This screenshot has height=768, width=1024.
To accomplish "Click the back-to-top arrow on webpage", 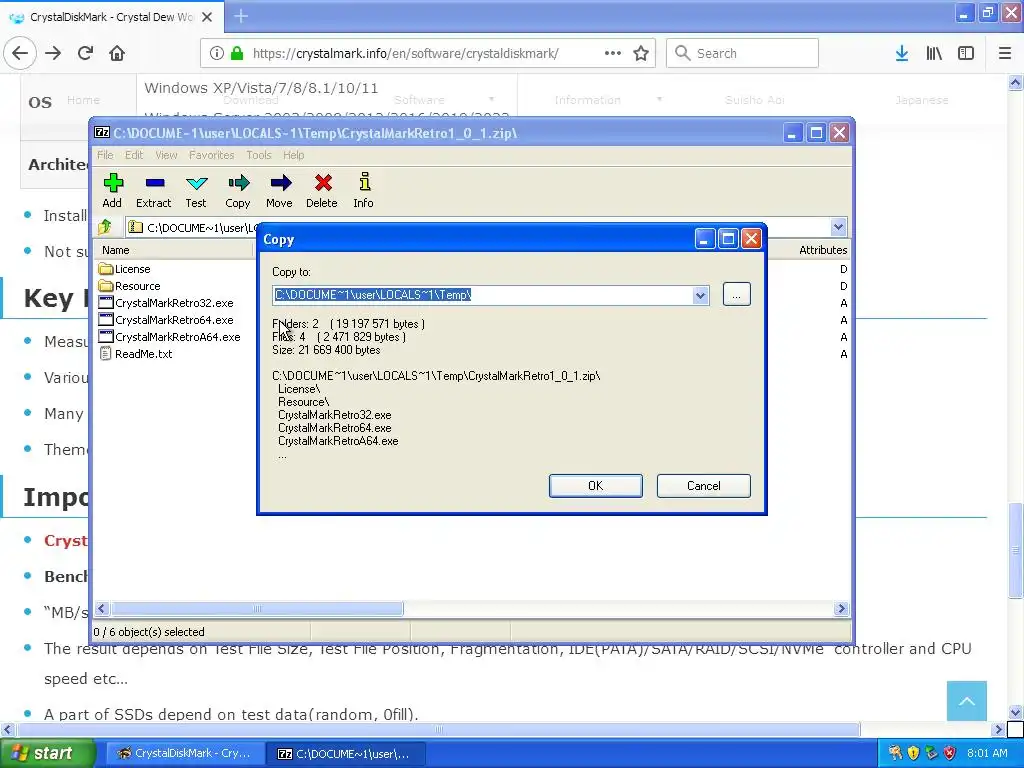I will click(x=967, y=701).
